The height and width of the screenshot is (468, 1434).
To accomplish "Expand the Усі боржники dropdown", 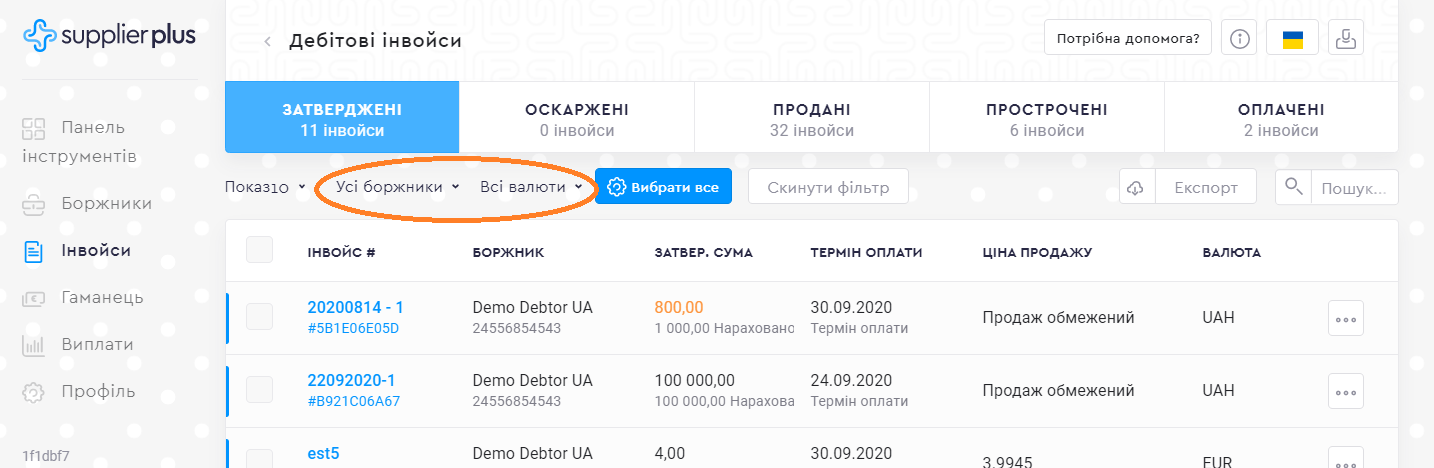I will (397, 187).
